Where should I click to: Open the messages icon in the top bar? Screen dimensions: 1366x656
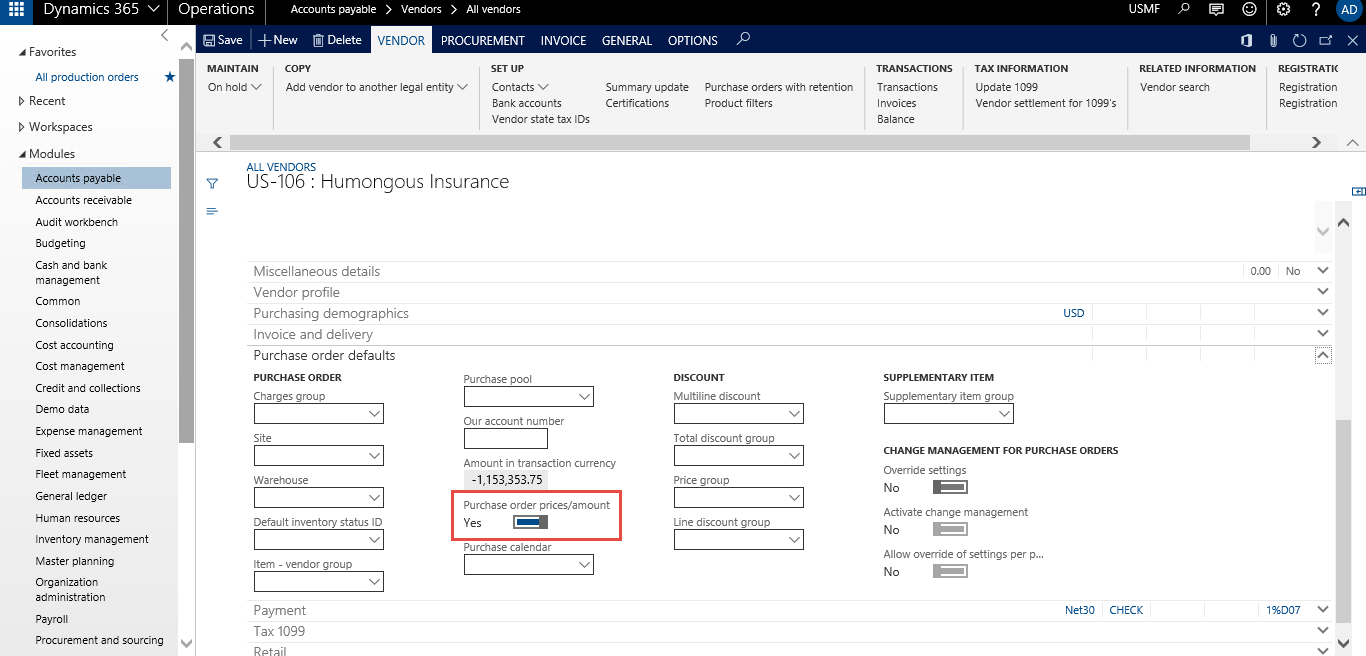pos(1216,9)
